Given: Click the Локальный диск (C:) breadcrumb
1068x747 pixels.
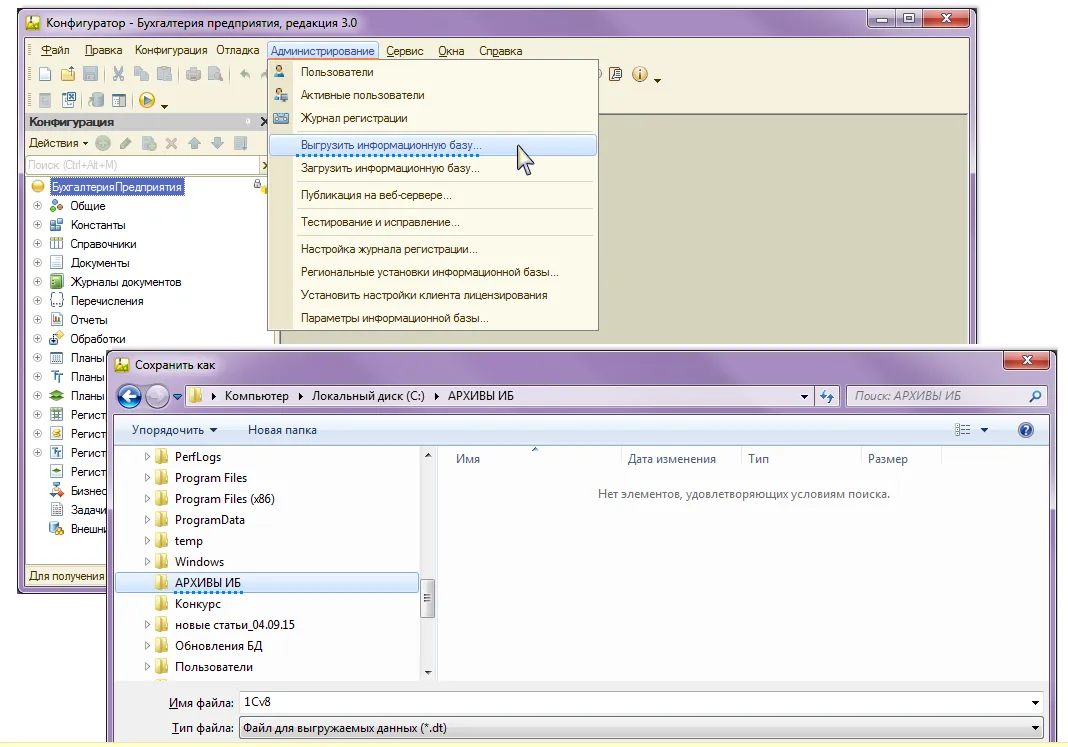Looking at the screenshot, I should [x=368, y=396].
